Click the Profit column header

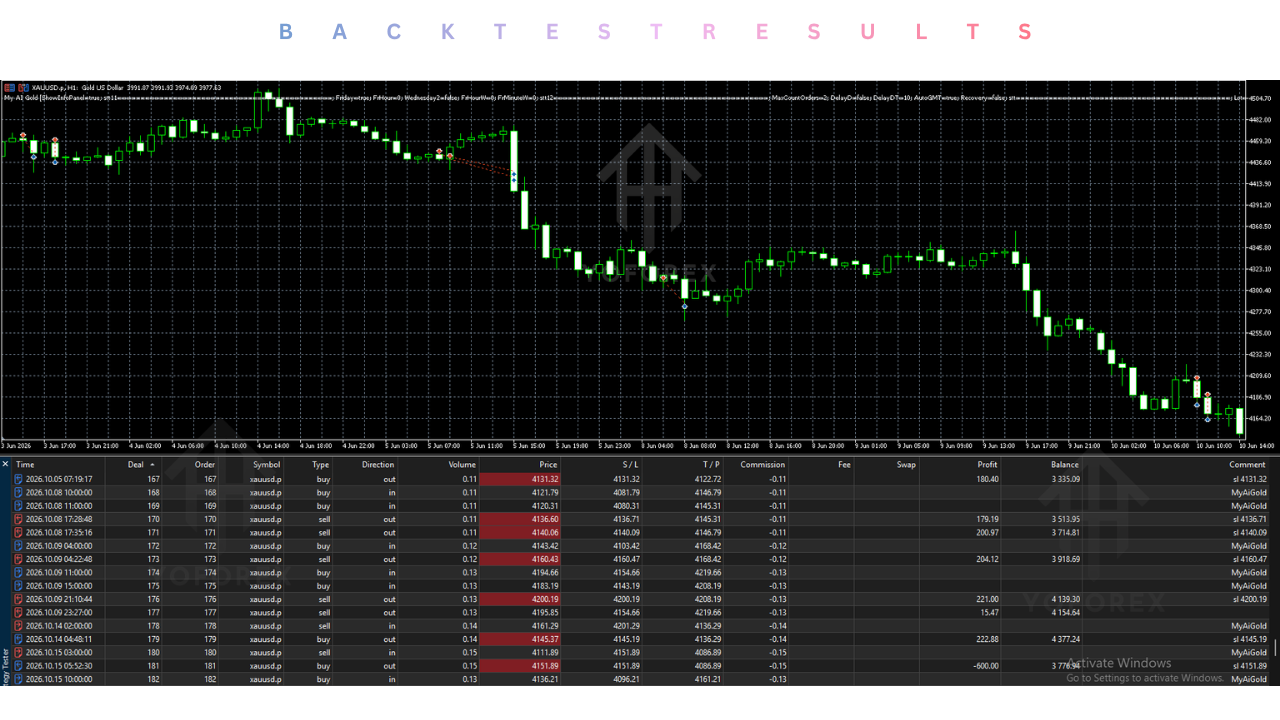pos(987,464)
